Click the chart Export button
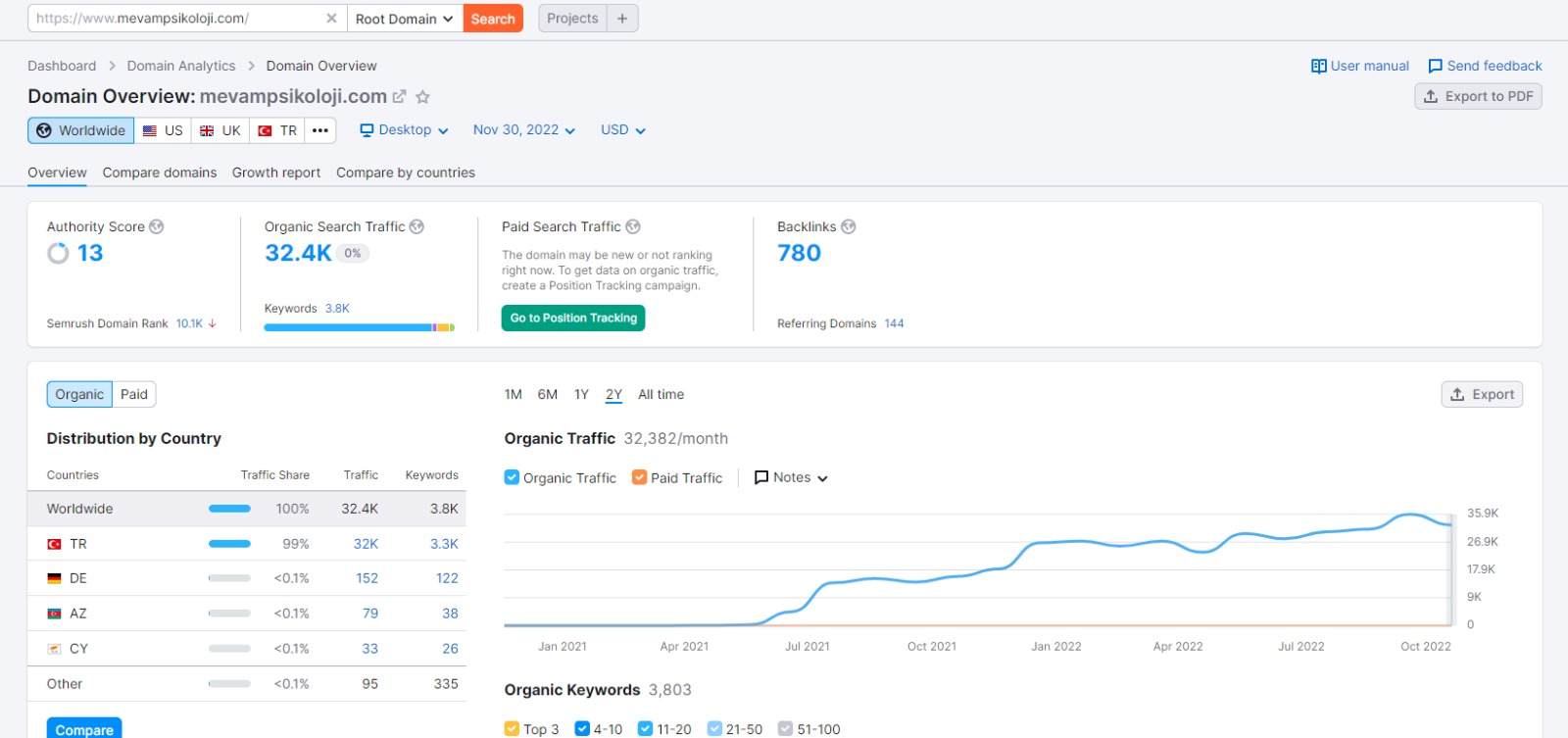Screen dimensions: 1568x738 (1482, 394)
